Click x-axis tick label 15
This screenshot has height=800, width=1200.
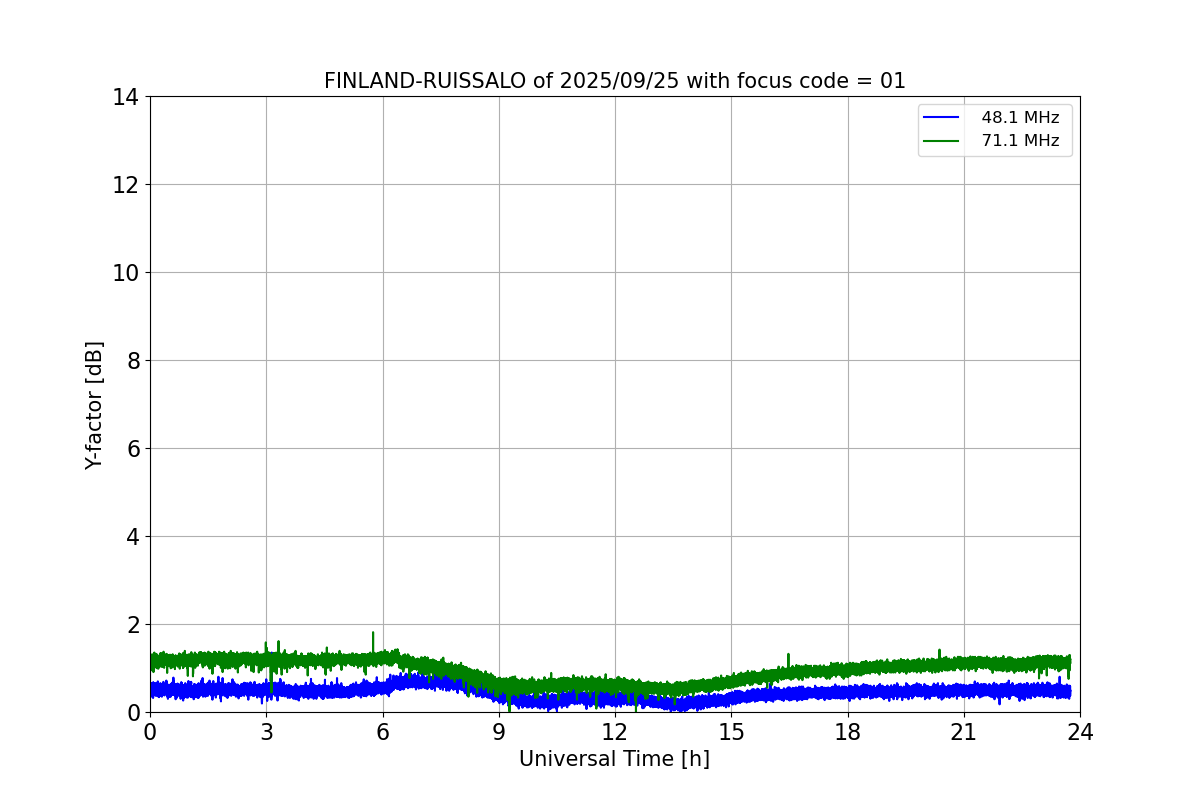pyautogui.click(x=731, y=732)
